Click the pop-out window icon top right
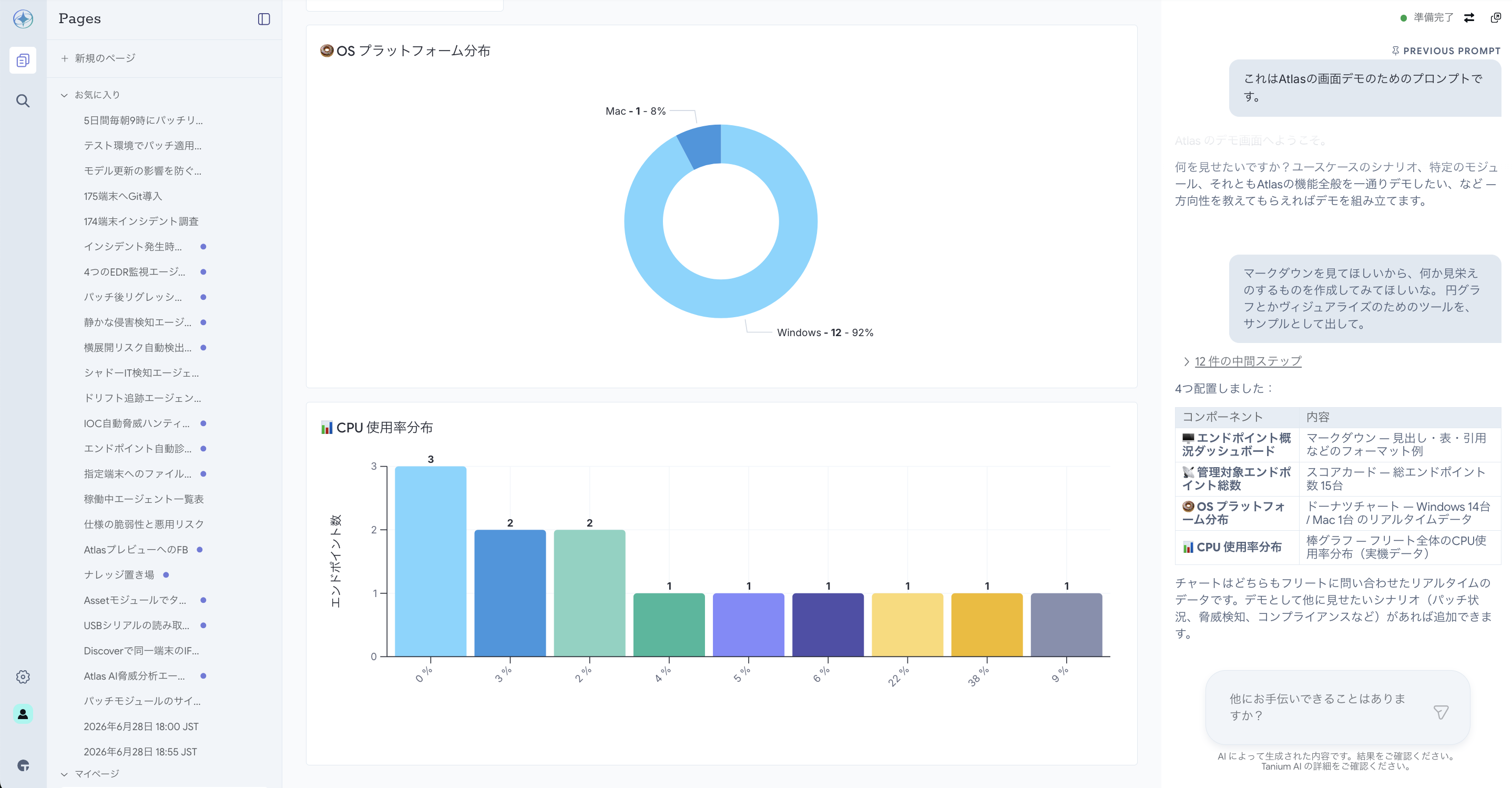1512x788 pixels. point(1496,17)
